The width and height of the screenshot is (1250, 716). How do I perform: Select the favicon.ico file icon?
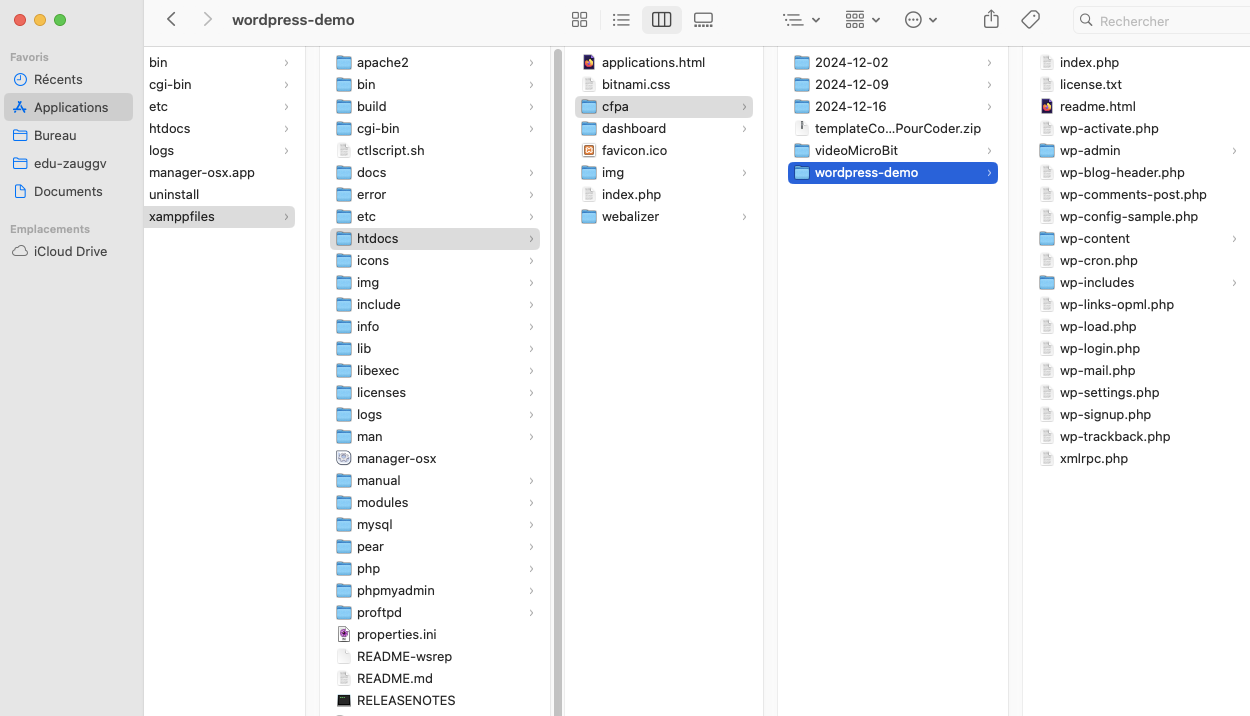point(589,151)
